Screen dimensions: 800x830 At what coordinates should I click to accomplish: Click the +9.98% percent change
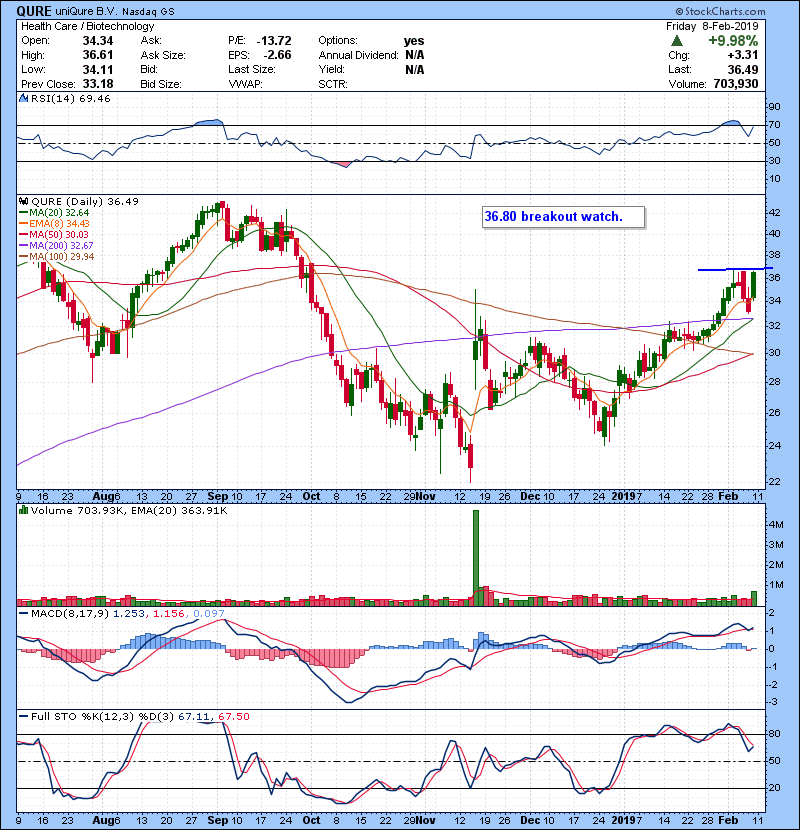click(733, 41)
